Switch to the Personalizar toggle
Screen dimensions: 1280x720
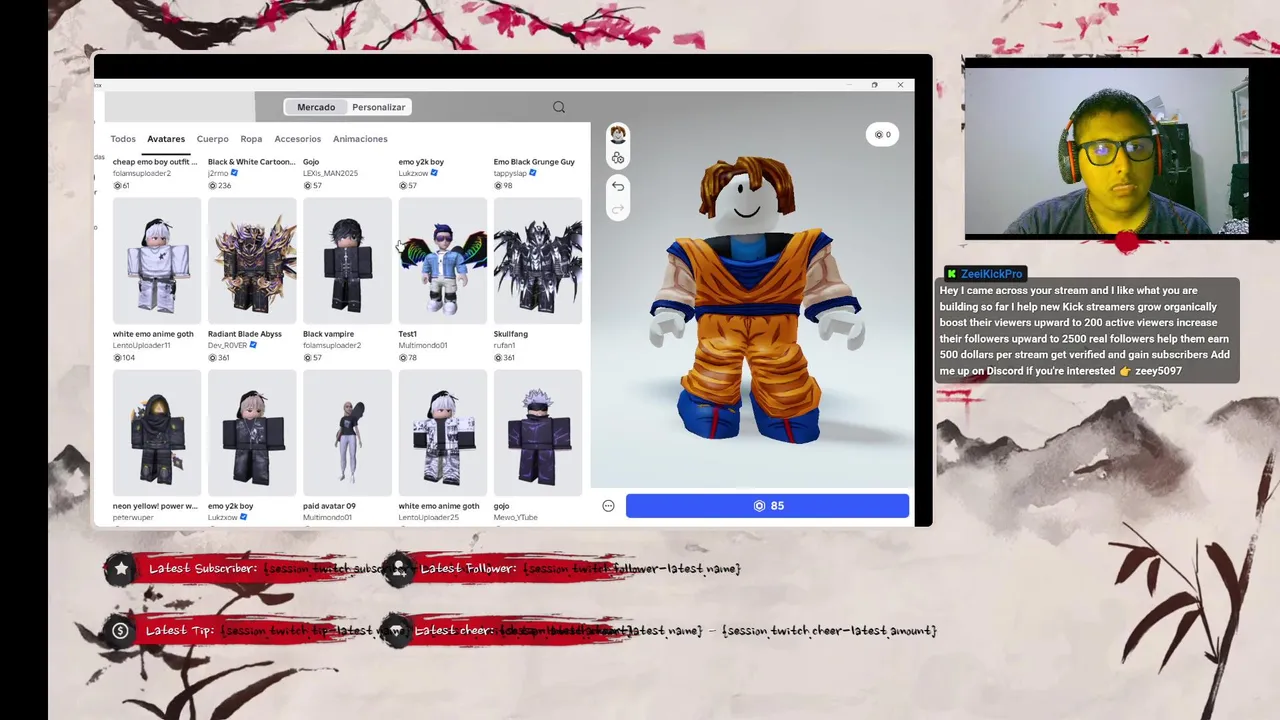click(379, 107)
